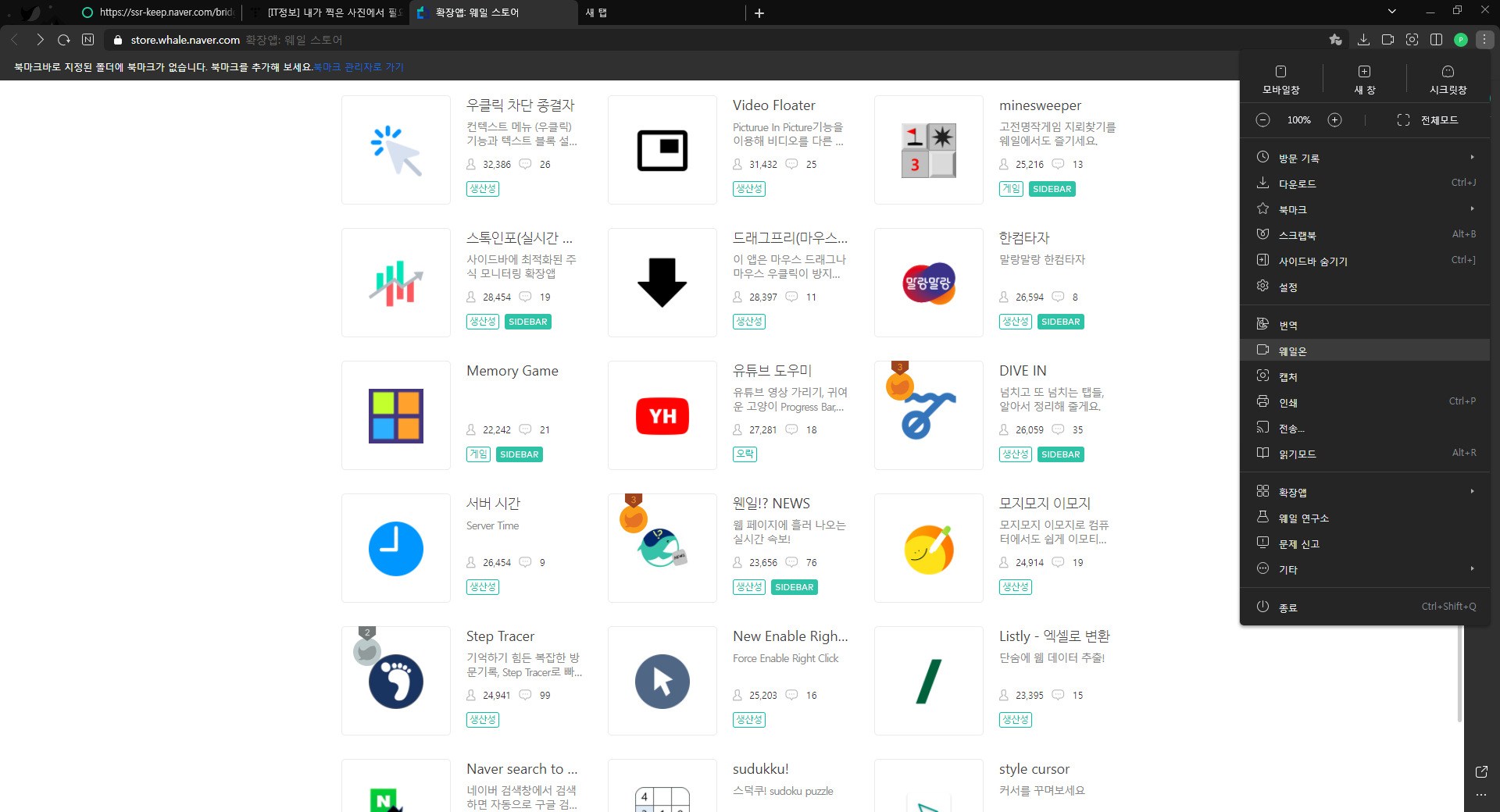Click the green profile avatar
The width and height of the screenshot is (1500, 812).
click(x=1461, y=40)
